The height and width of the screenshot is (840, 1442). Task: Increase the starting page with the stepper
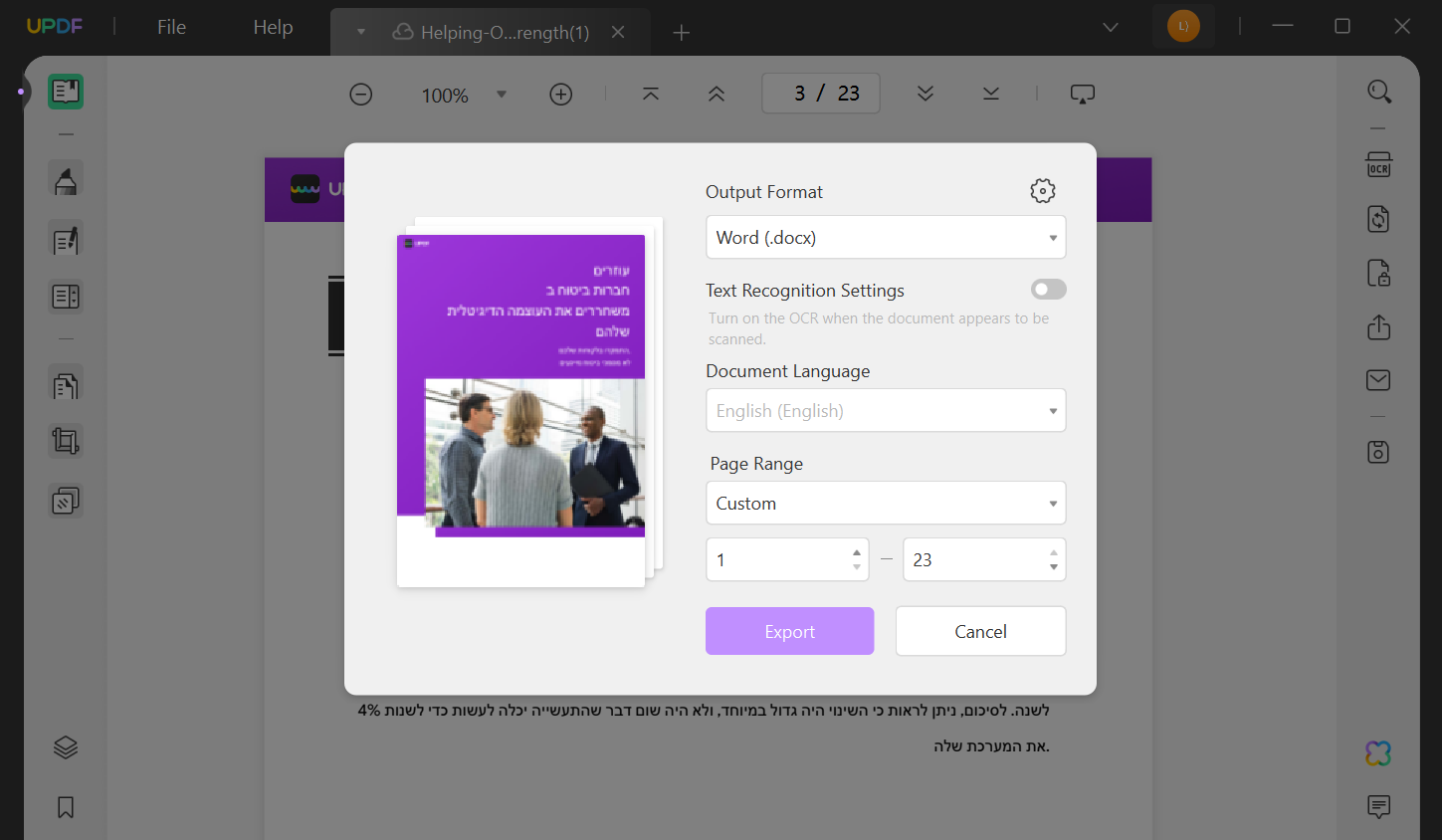pyautogui.click(x=854, y=552)
